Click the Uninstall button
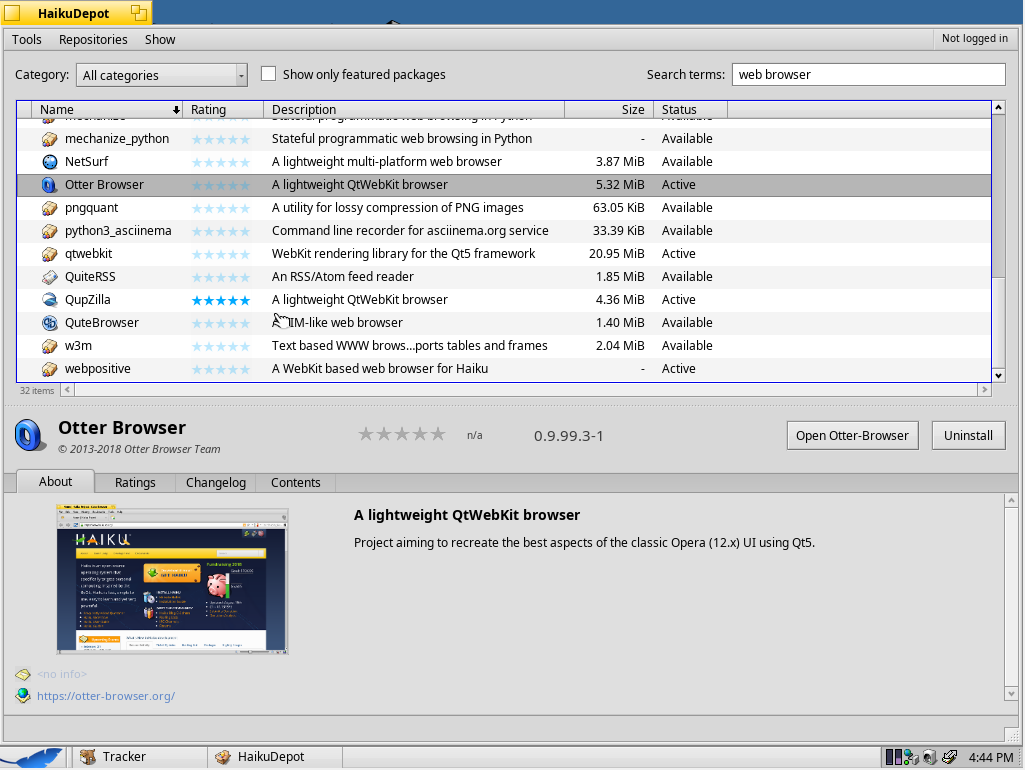 (968, 435)
